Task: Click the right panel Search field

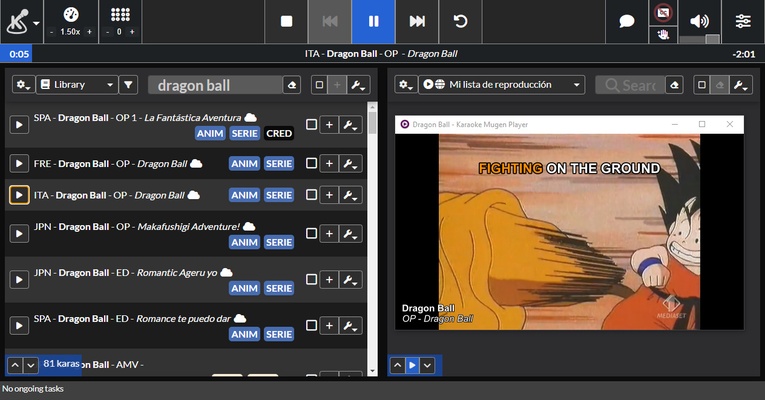Action: [630, 85]
